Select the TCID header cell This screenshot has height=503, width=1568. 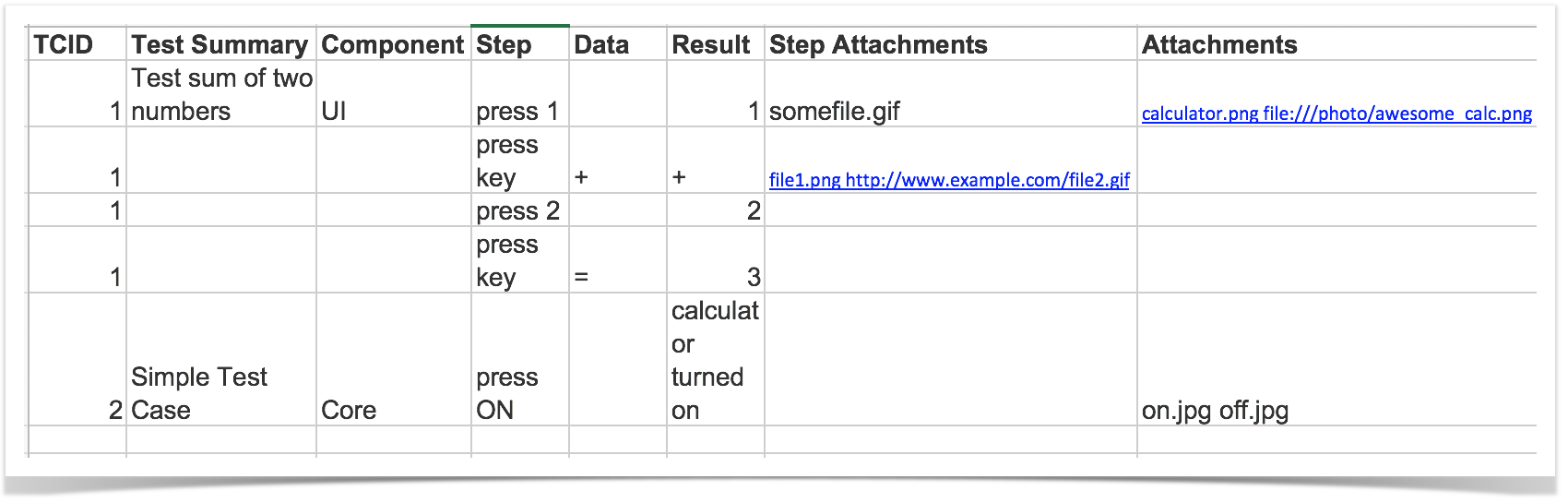coord(77,44)
